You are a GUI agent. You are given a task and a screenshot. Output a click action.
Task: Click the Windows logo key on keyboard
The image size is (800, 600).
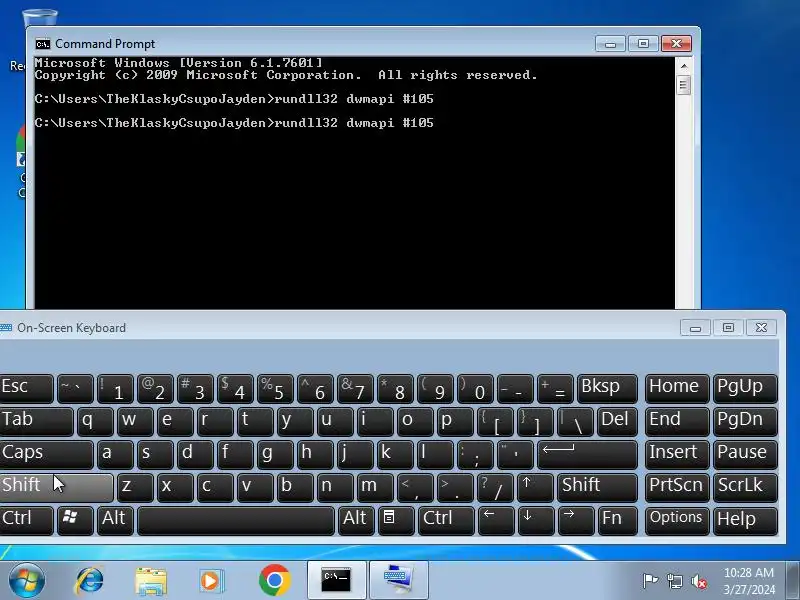click(x=75, y=519)
